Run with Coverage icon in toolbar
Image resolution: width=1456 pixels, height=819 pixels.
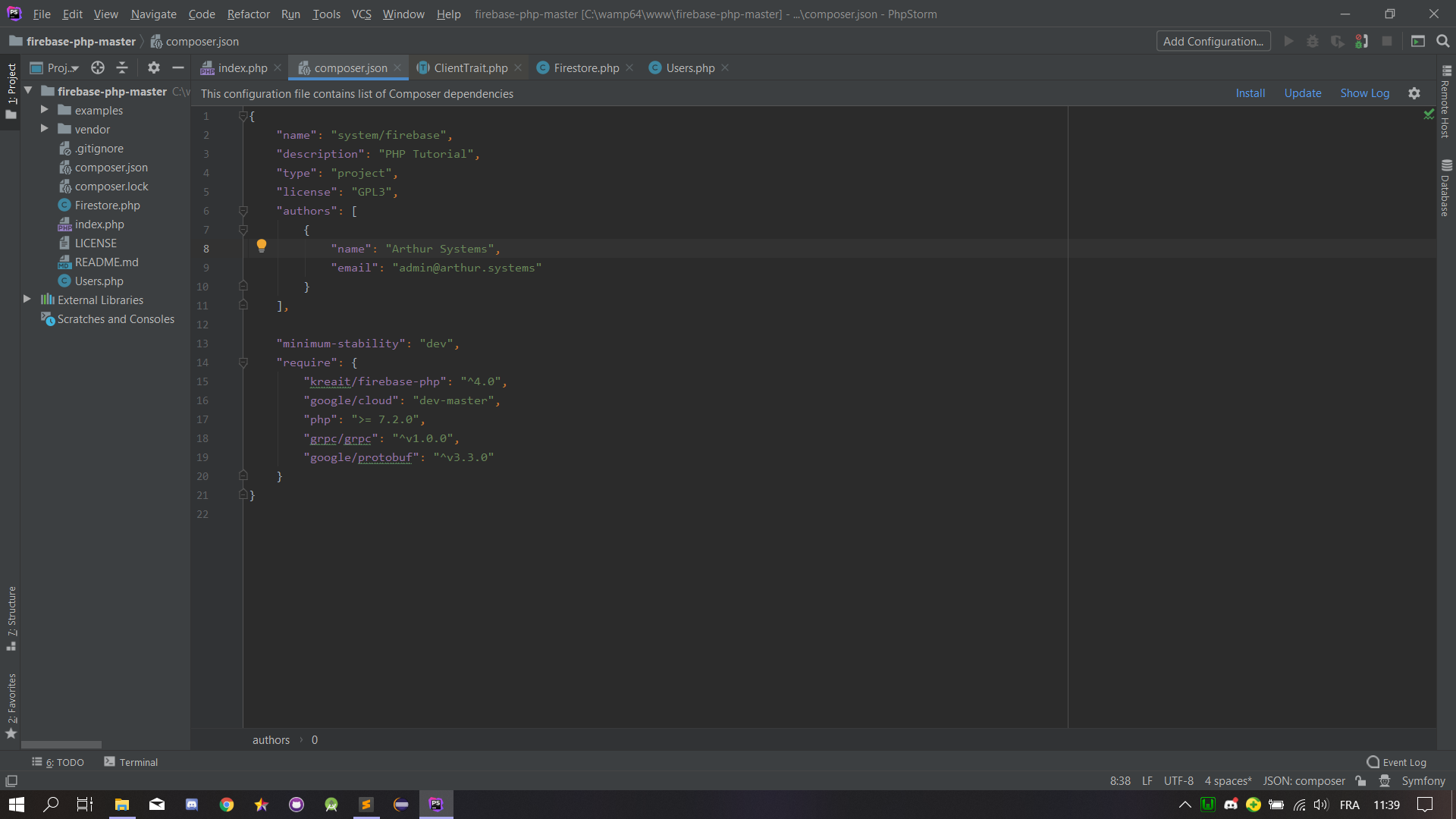point(1337,41)
